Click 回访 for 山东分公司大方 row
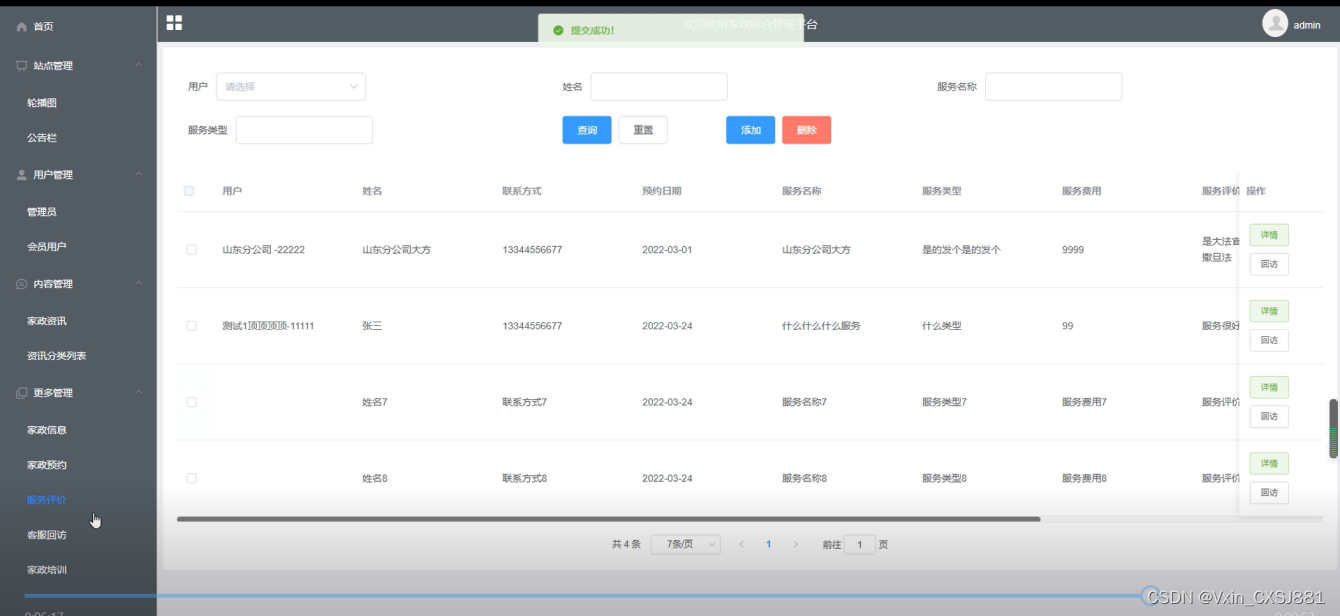1340x616 pixels. (1269, 264)
